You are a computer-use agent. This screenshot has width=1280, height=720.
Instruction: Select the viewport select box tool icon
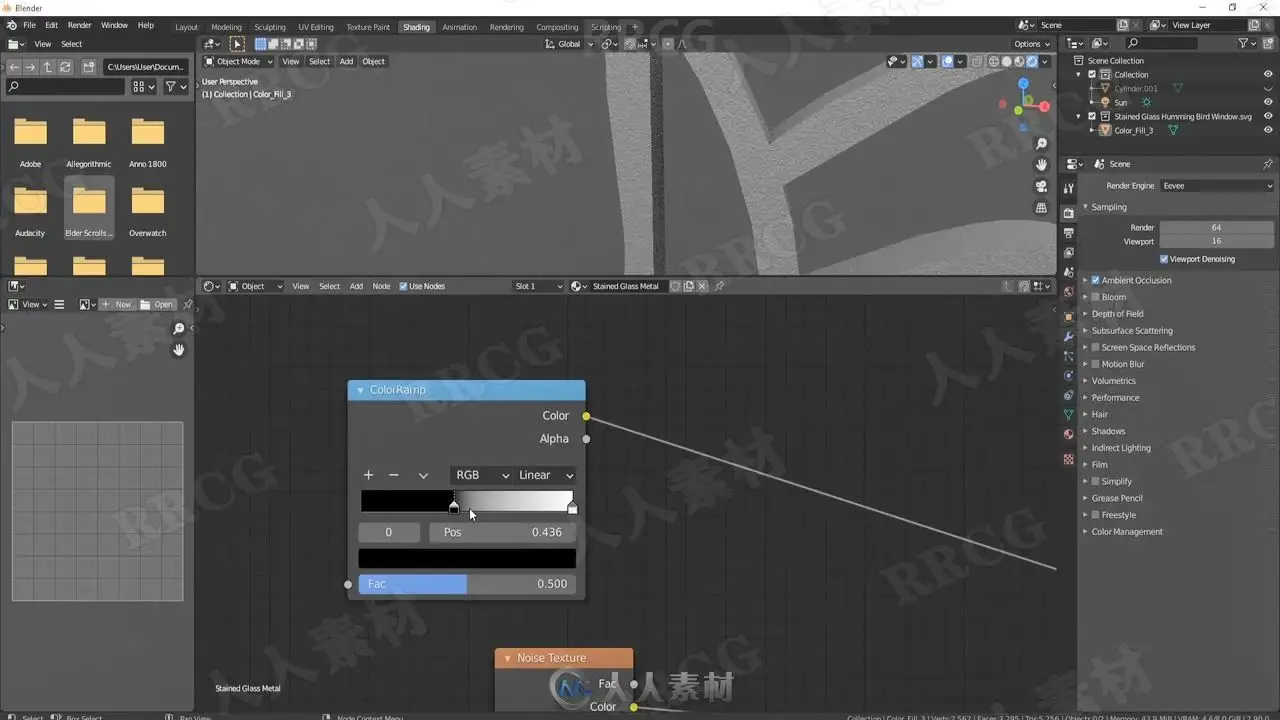(x=237, y=44)
